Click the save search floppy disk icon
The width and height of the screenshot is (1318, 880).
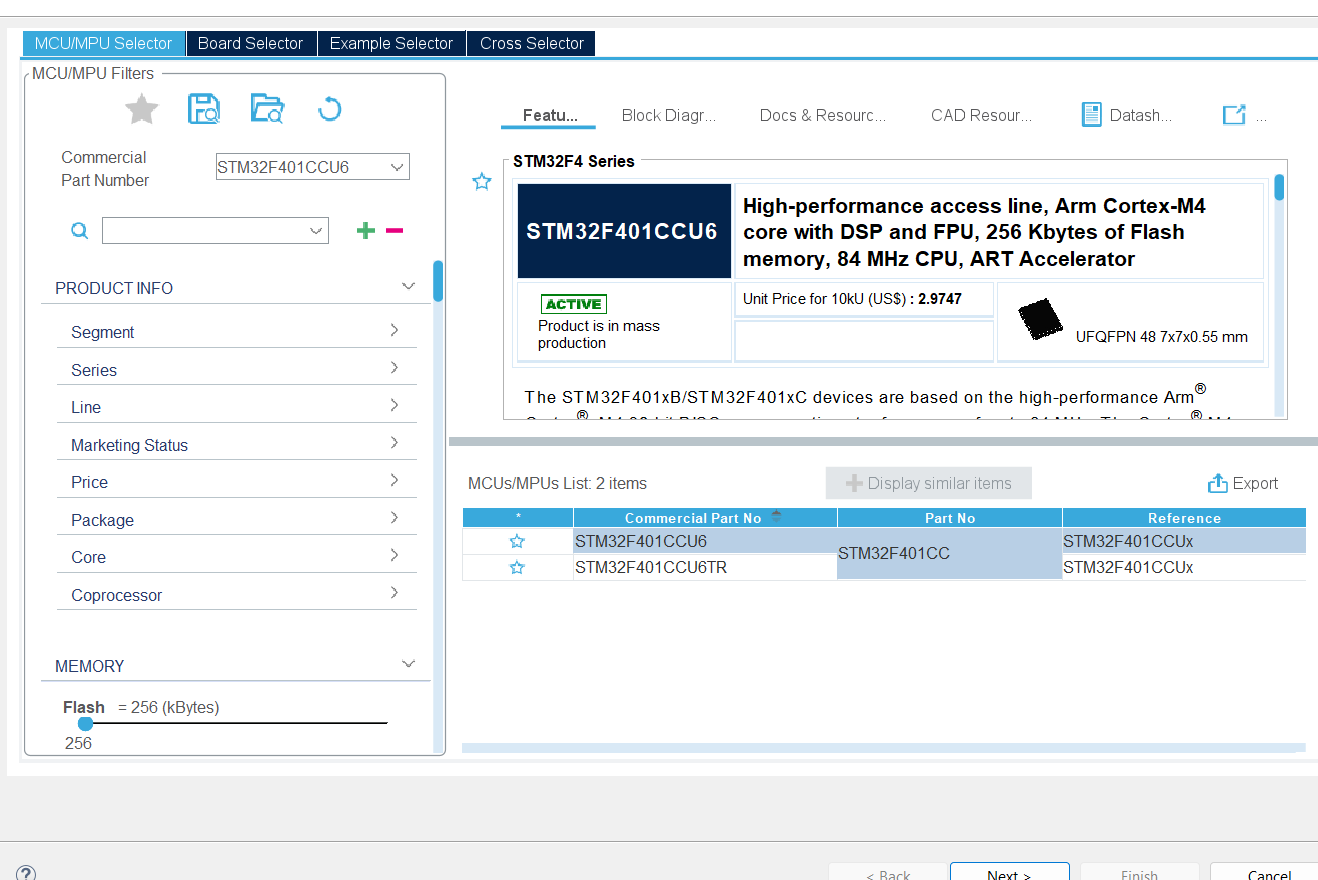tap(204, 109)
